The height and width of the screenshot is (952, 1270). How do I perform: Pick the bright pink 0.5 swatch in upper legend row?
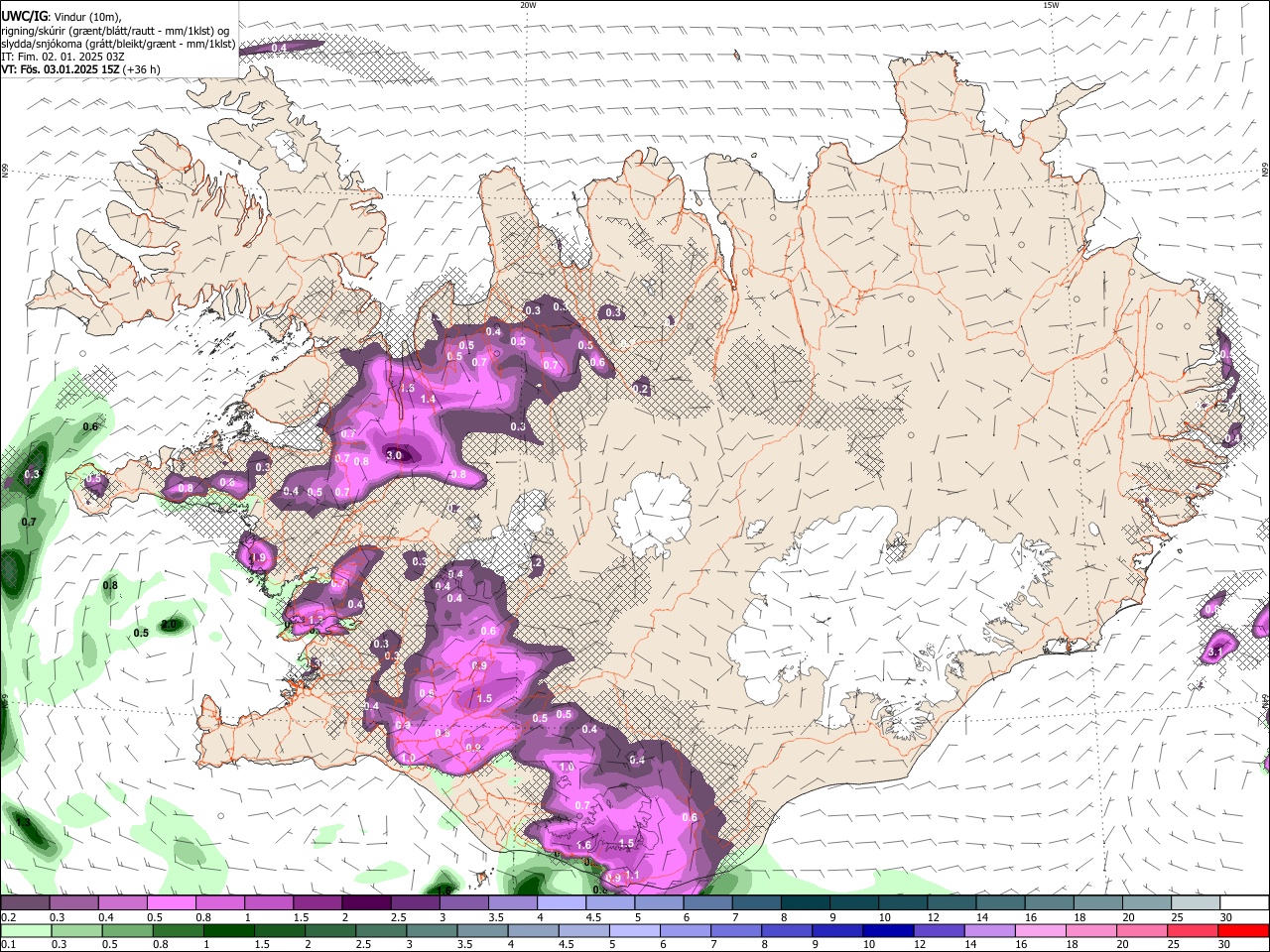[x=171, y=903]
